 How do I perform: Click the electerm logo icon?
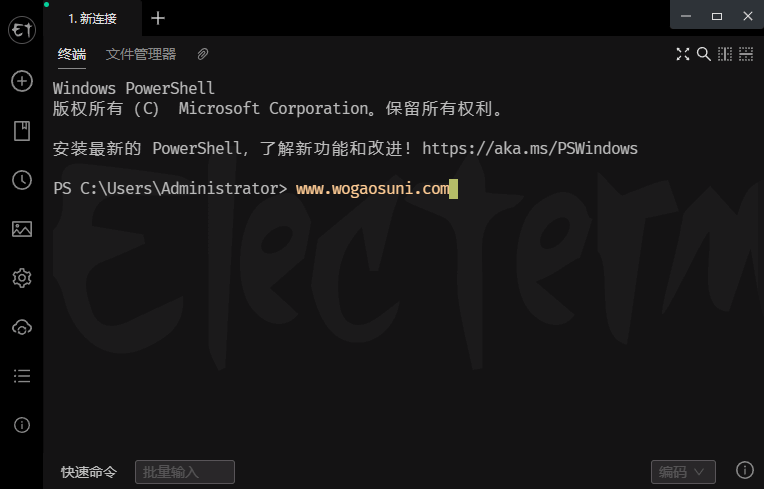click(22, 30)
